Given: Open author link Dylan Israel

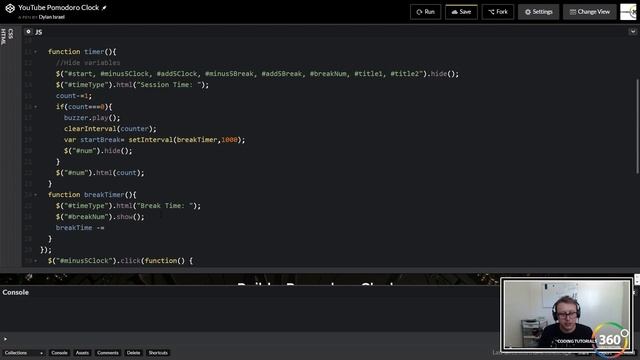Looking at the screenshot, I should (x=51, y=17).
